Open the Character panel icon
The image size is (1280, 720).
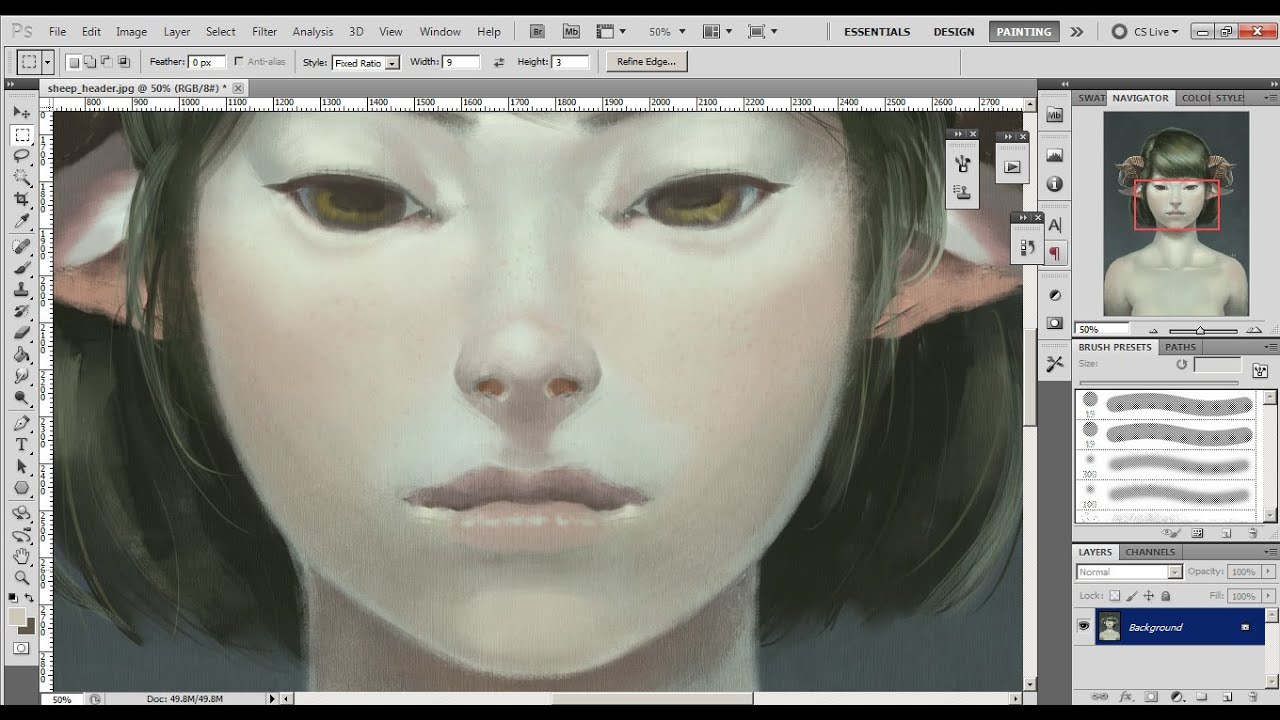[x=1054, y=225]
